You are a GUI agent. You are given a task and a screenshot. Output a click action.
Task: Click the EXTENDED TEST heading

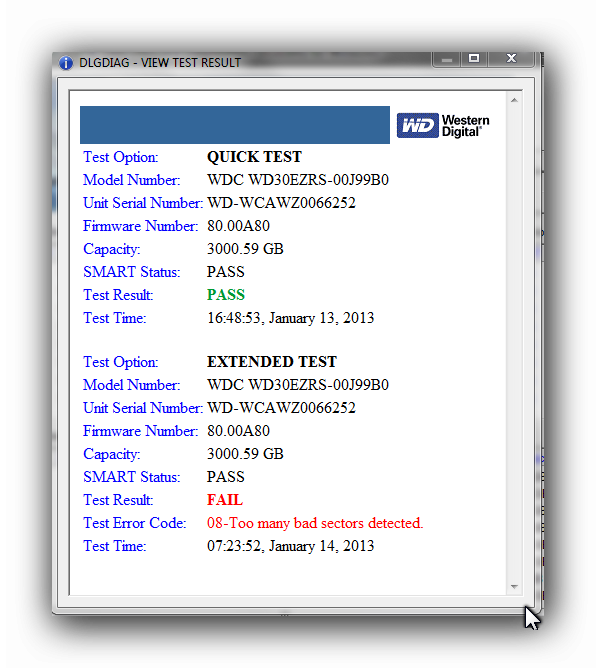click(x=272, y=362)
